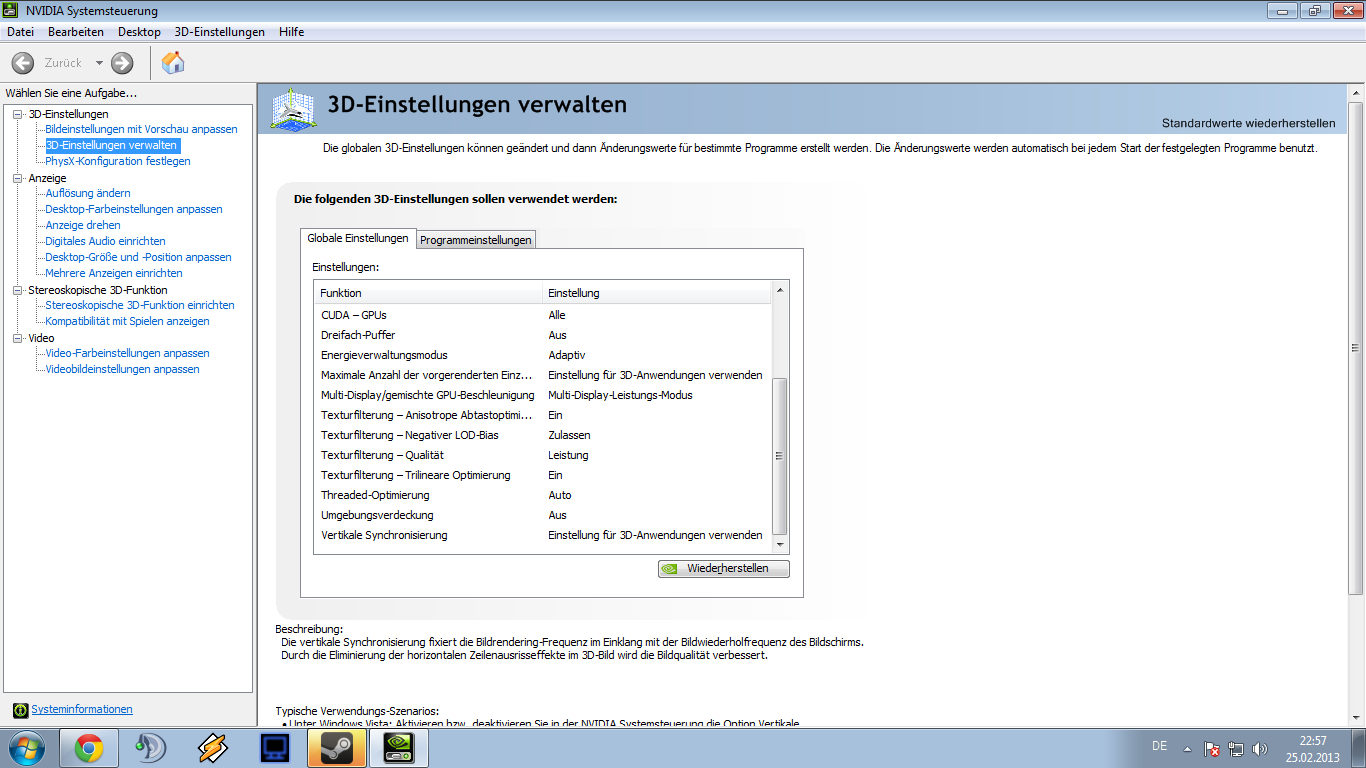Collapse the Anzeige tree node
1366x768 pixels.
click(x=17, y=178)
